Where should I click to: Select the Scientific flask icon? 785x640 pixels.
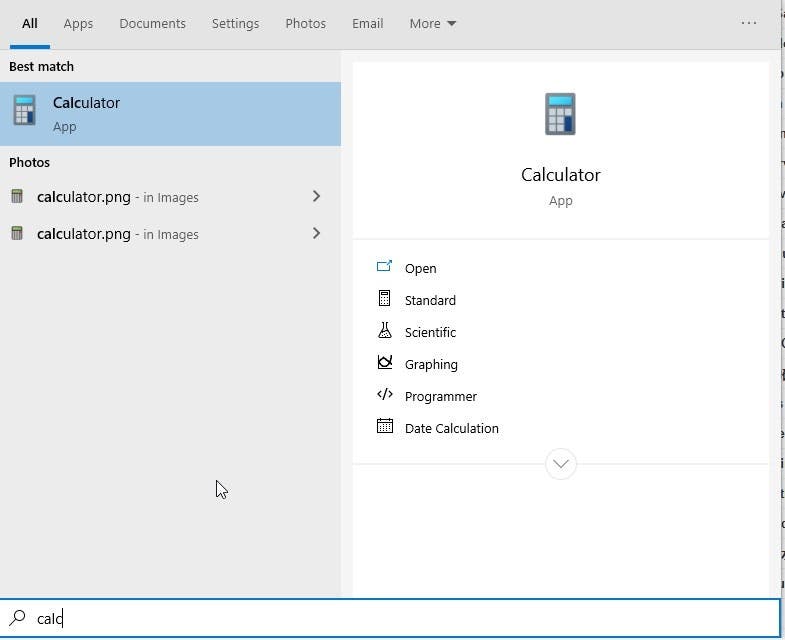point(385,331)
